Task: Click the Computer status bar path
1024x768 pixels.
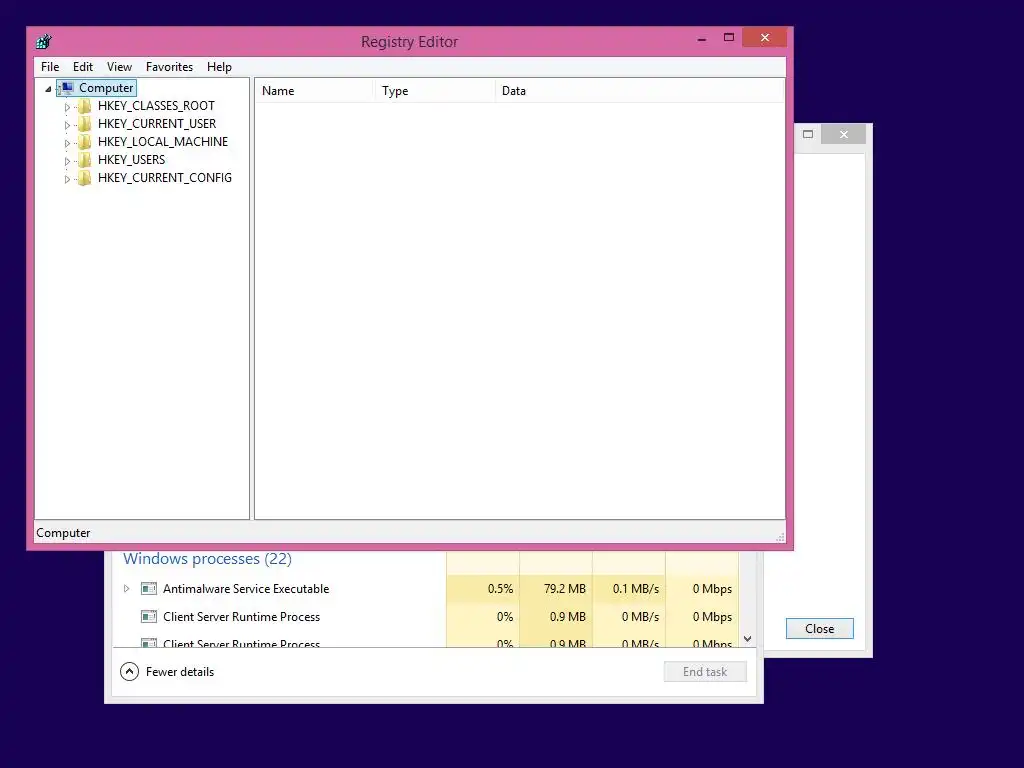Action: coord(63,533)
